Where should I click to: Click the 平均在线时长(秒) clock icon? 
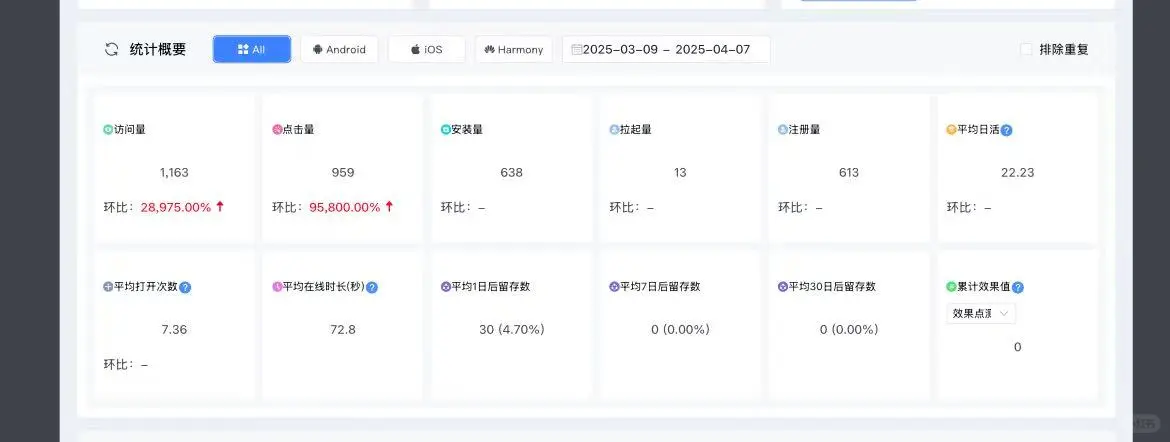[277, 286]
